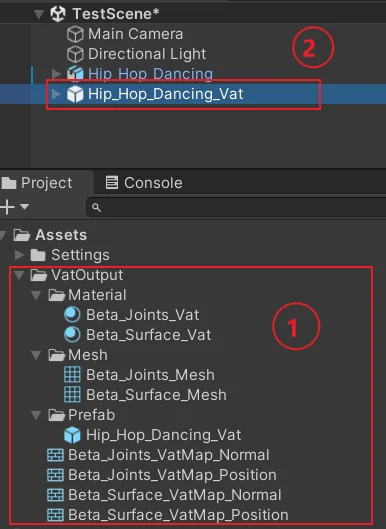This screenshot has width=386, height=529.
Task: Select the Main Camera cube icon
Action: pyautogui.click(x=75, y=34)
